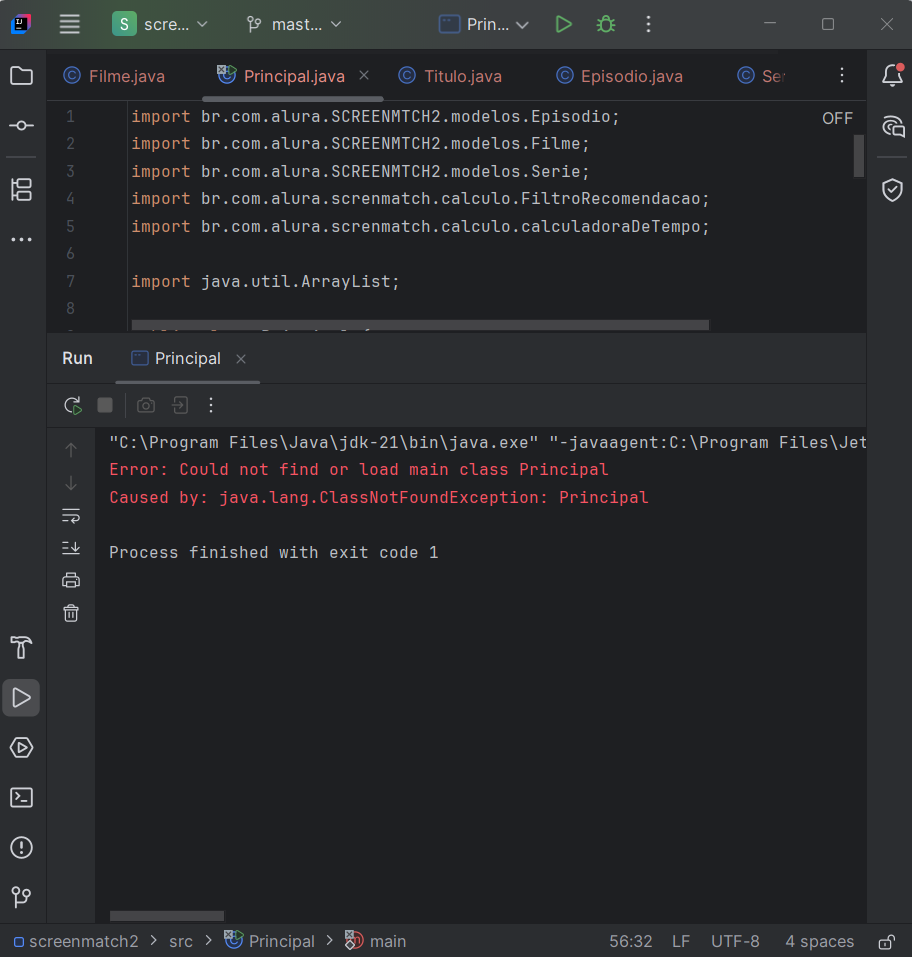Open more actions in the title bar
Viewport: 912px width, 957px height.
point(648,24)
